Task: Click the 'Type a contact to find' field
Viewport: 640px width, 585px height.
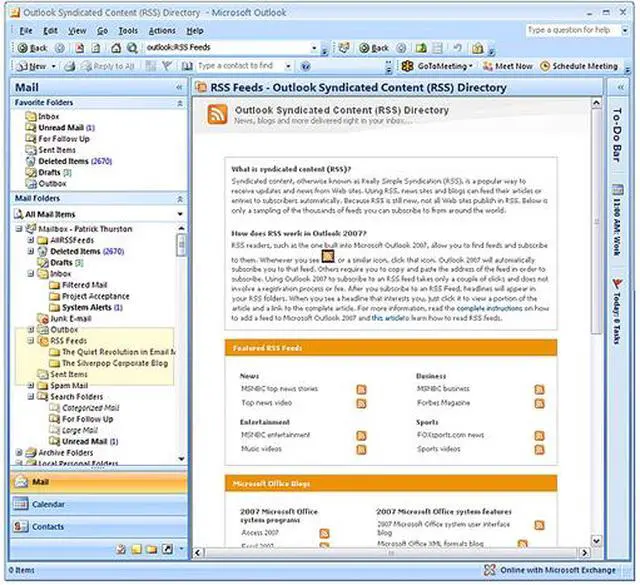Action: click(x=240, y=66)
